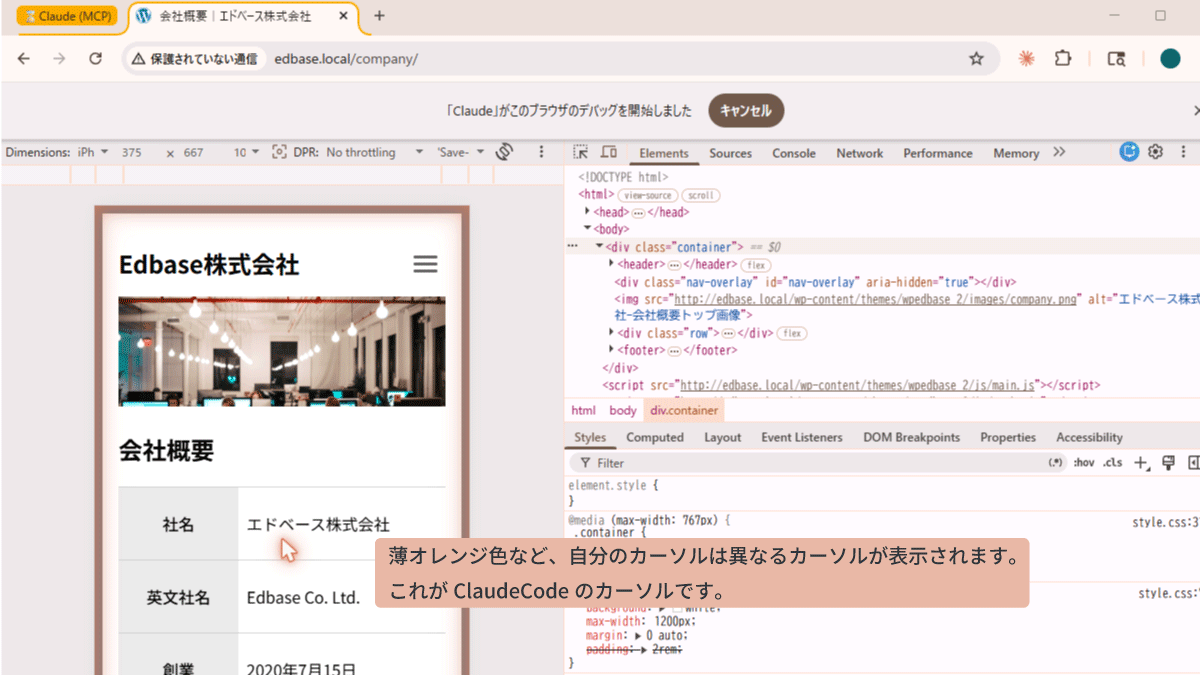Click the scroll badge next to html

(700, 195)
